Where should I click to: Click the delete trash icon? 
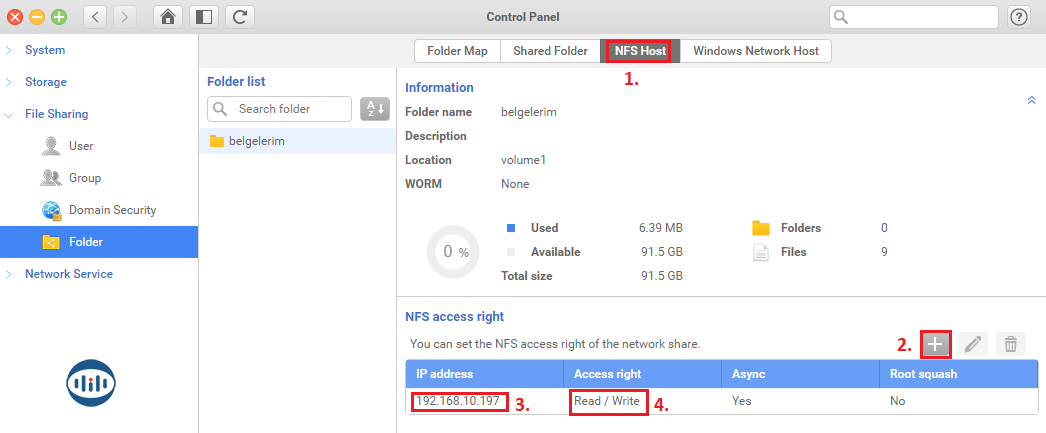coord(1011,344)
